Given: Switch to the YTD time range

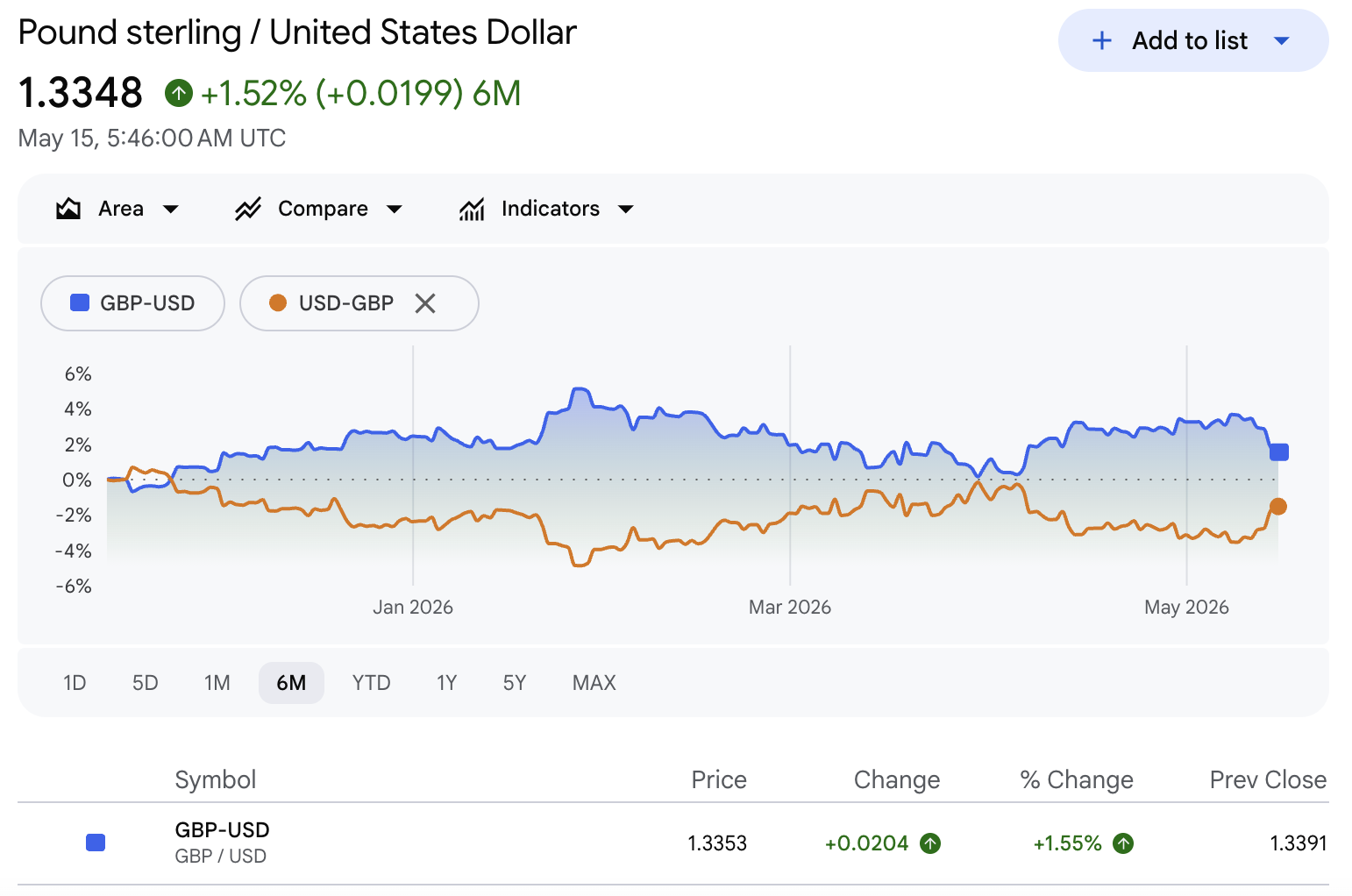Looking at the screenshot, I should click(372, 683).
